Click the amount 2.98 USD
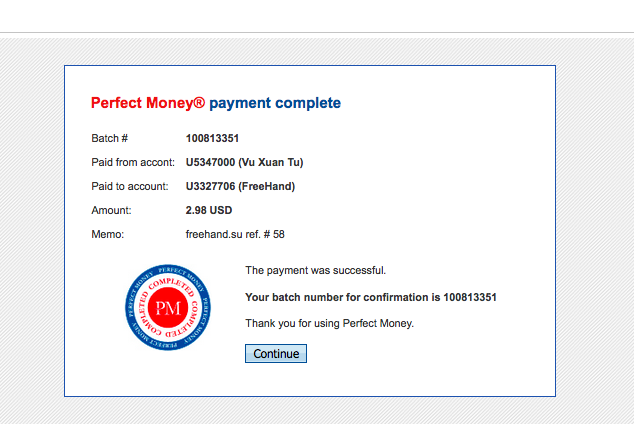The image size is (634, 426). (x=209, y=210)
